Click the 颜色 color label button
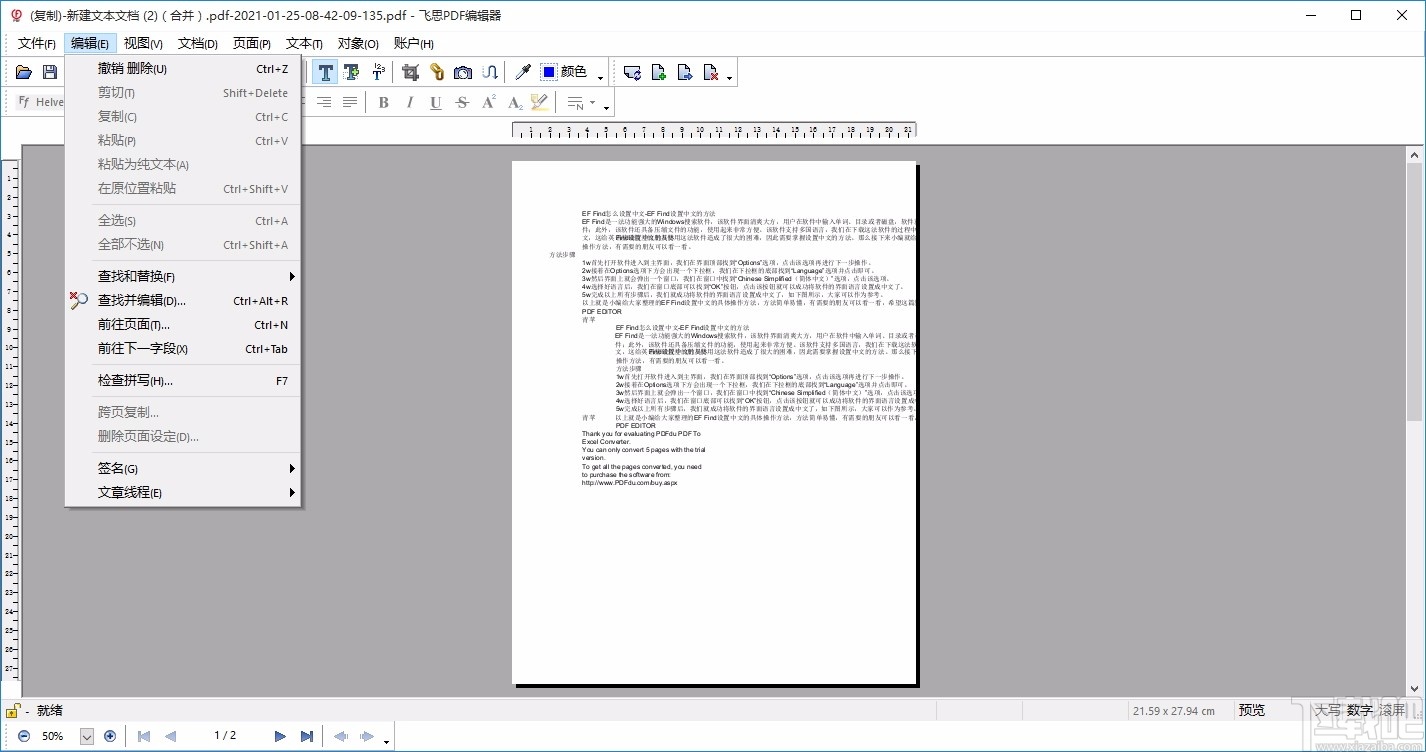 tap(574, 72)
